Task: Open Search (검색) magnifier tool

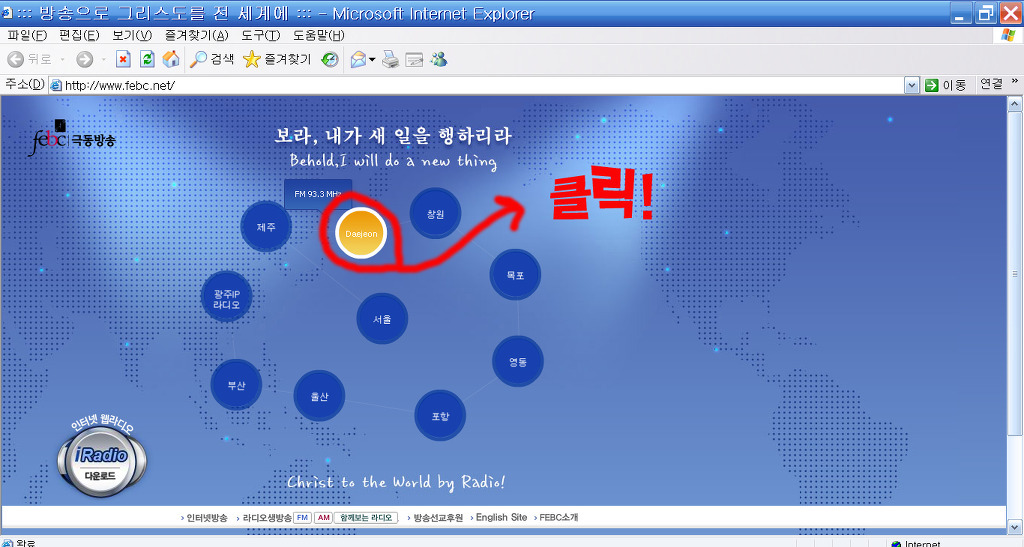Action: click(x=212, y=59)
